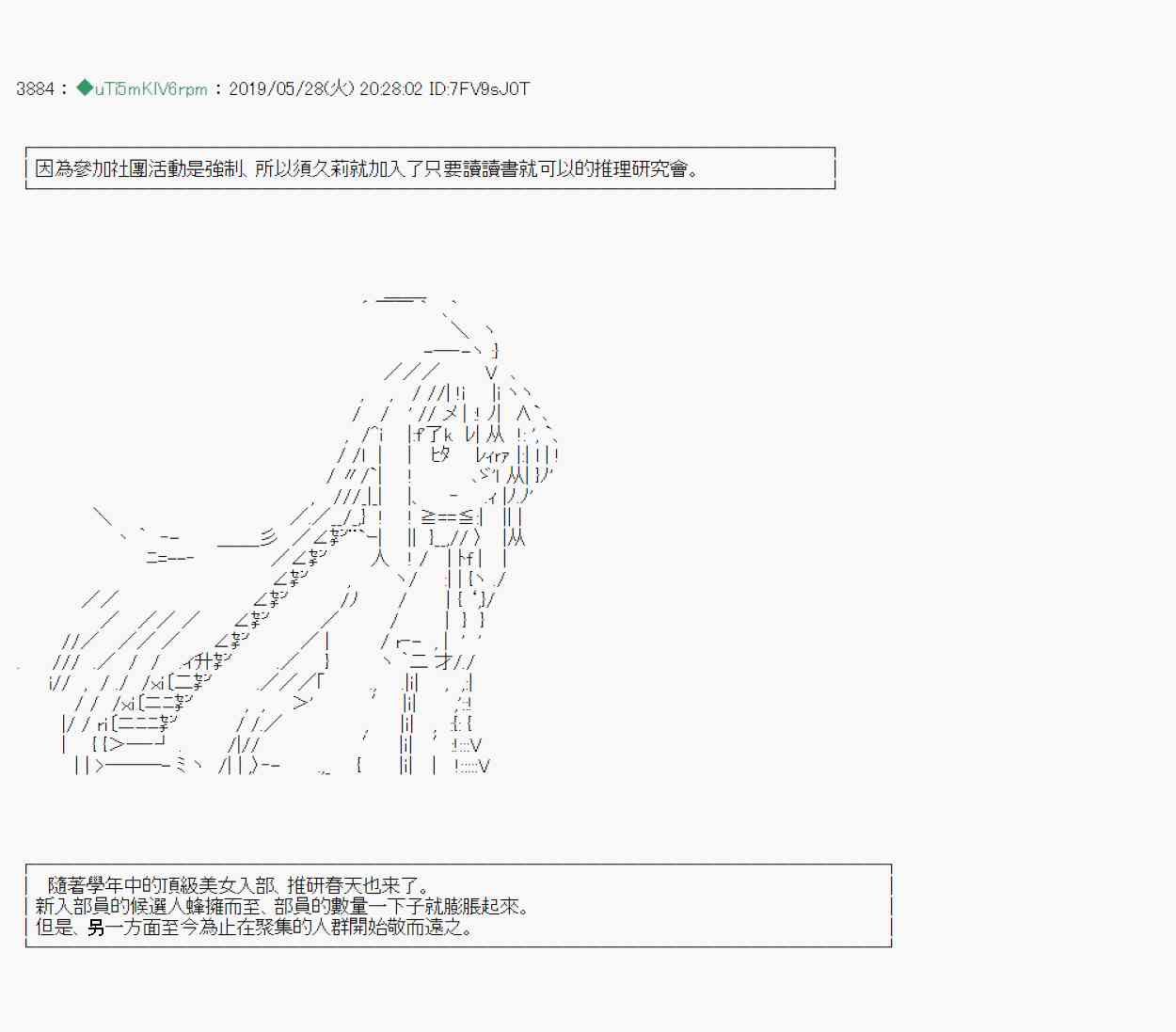1176x1032 pixels.
Task: Click the top of the character's head
Action: tap(400, 300)
